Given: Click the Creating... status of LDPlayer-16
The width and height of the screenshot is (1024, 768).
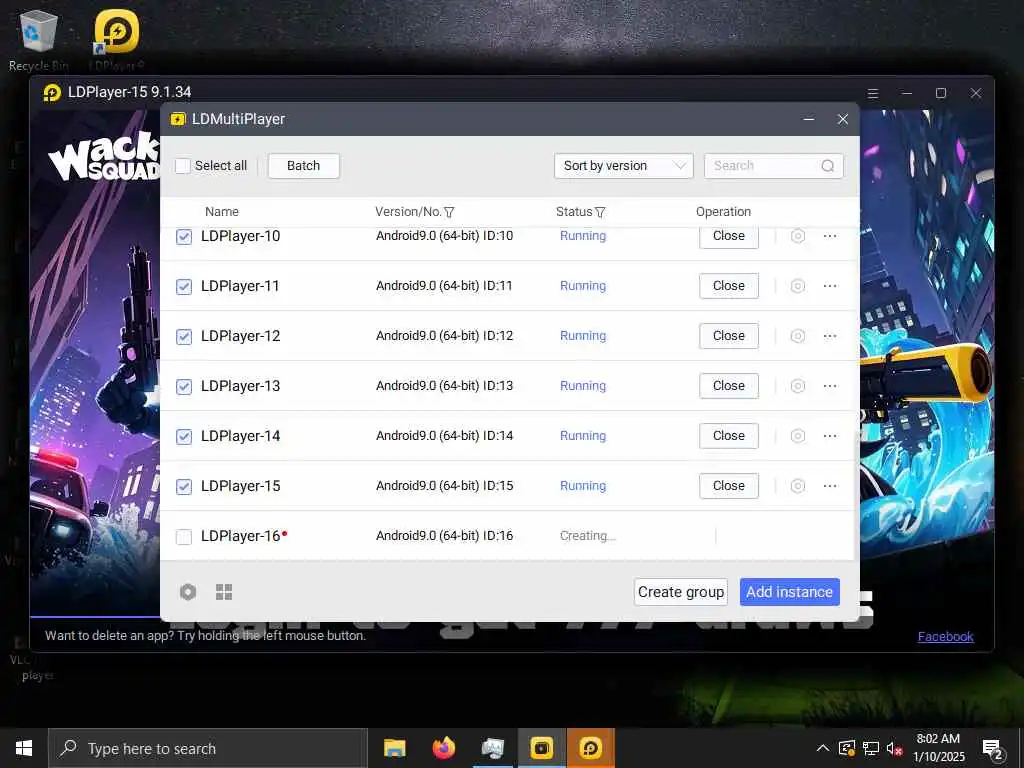Looking at the screenshot, I should coord(588,536).
